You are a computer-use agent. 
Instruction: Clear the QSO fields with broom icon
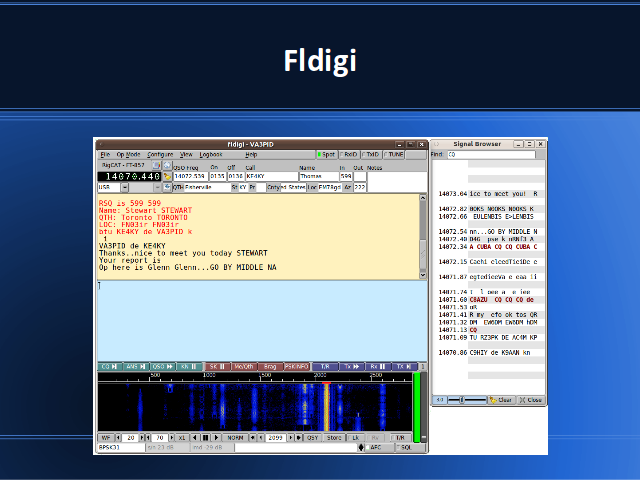click(x=167, y=176)
